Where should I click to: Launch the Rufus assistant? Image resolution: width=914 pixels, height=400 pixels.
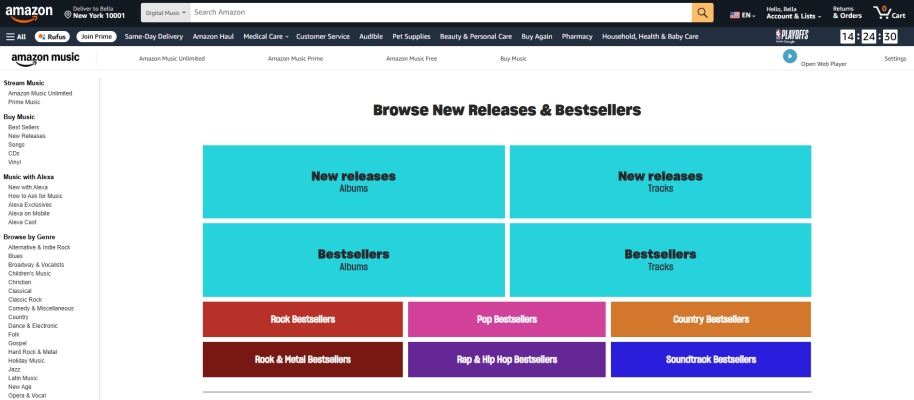click(52, 36)
